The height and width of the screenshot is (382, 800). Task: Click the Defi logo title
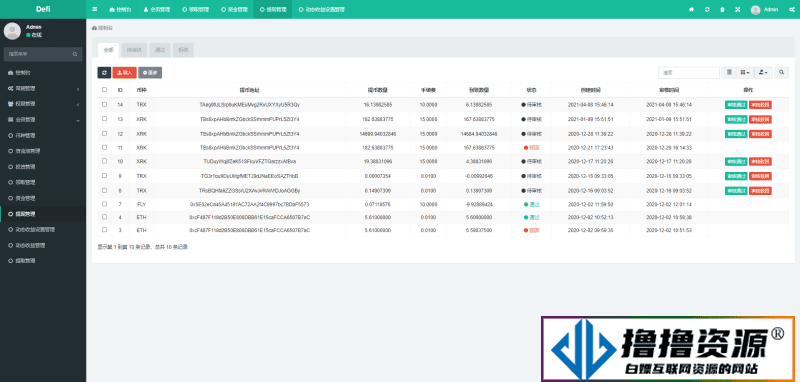43,9
